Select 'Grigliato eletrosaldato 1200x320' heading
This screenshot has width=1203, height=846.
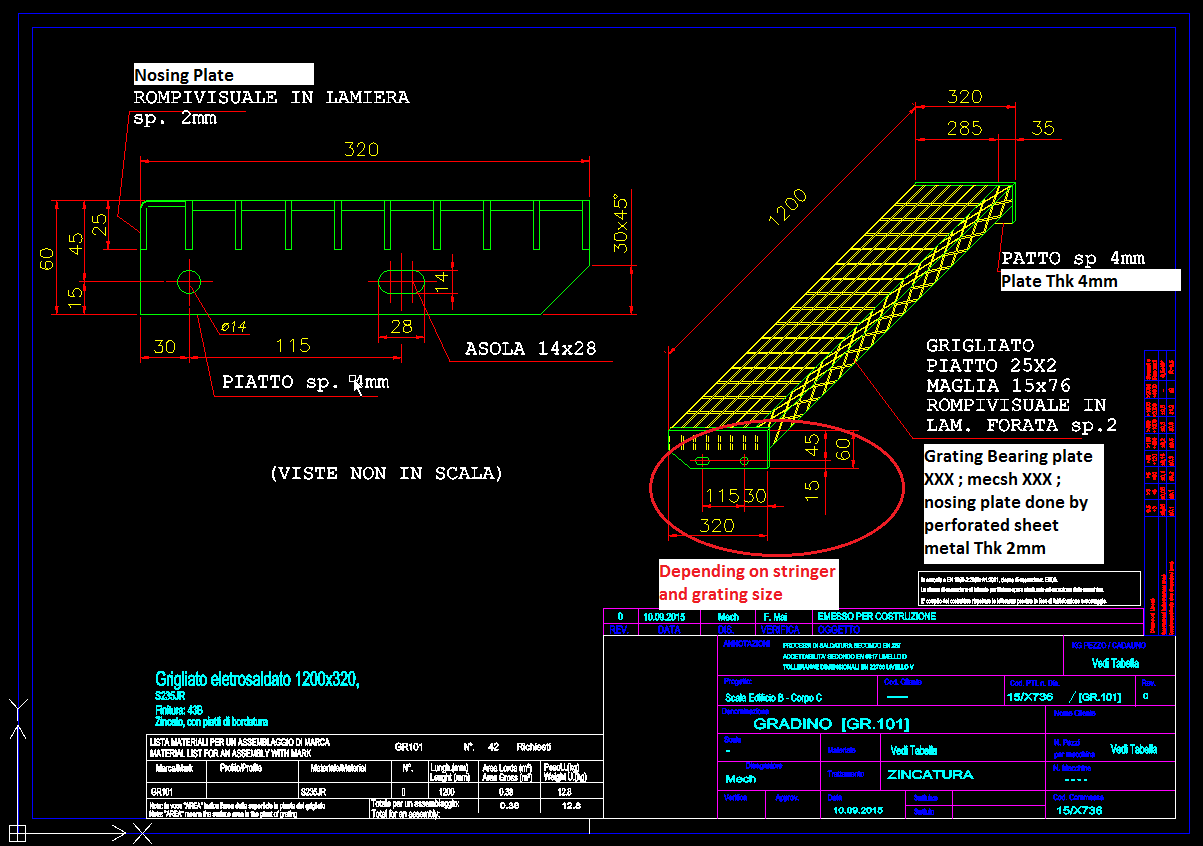256,679
